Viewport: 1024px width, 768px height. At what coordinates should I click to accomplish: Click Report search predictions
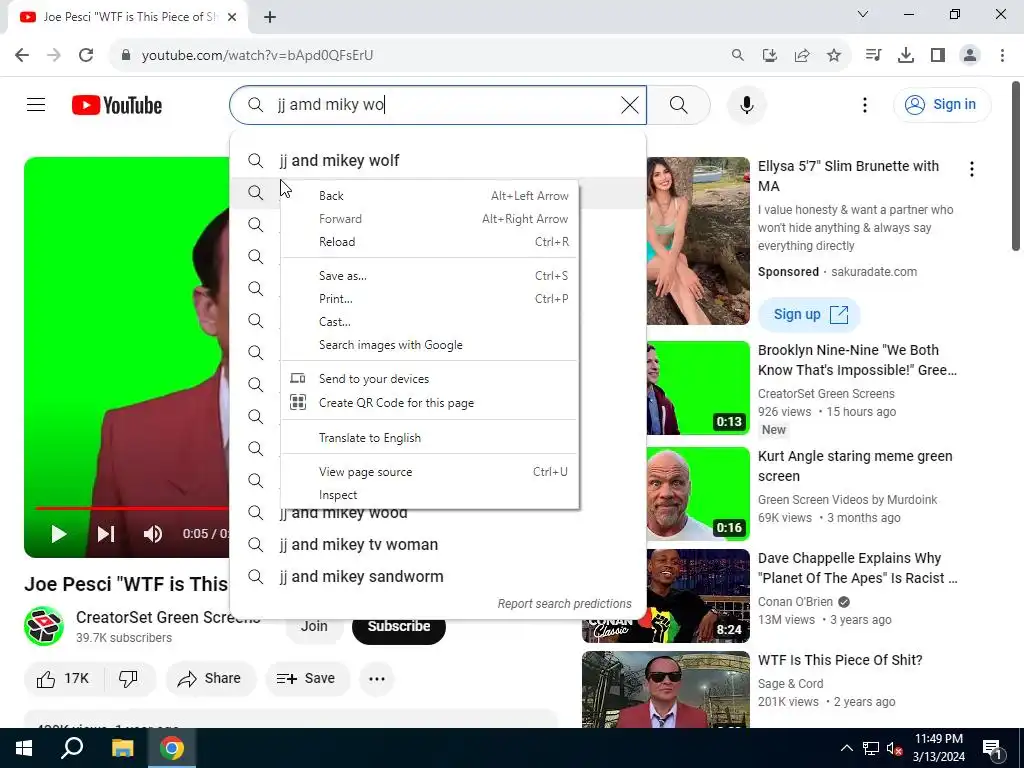pos(564,603)
